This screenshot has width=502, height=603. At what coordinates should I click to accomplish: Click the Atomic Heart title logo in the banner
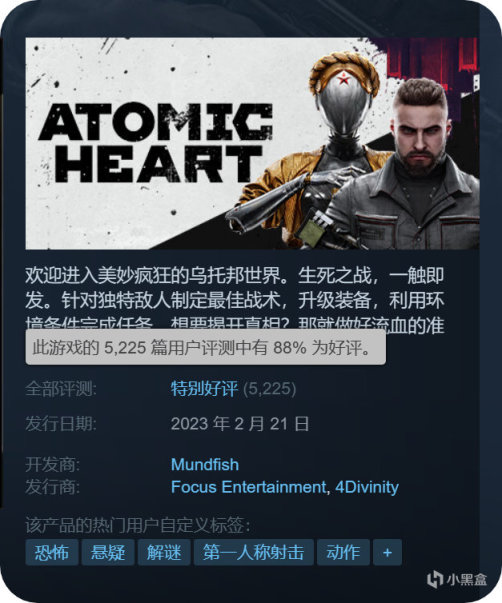[155, 143]
